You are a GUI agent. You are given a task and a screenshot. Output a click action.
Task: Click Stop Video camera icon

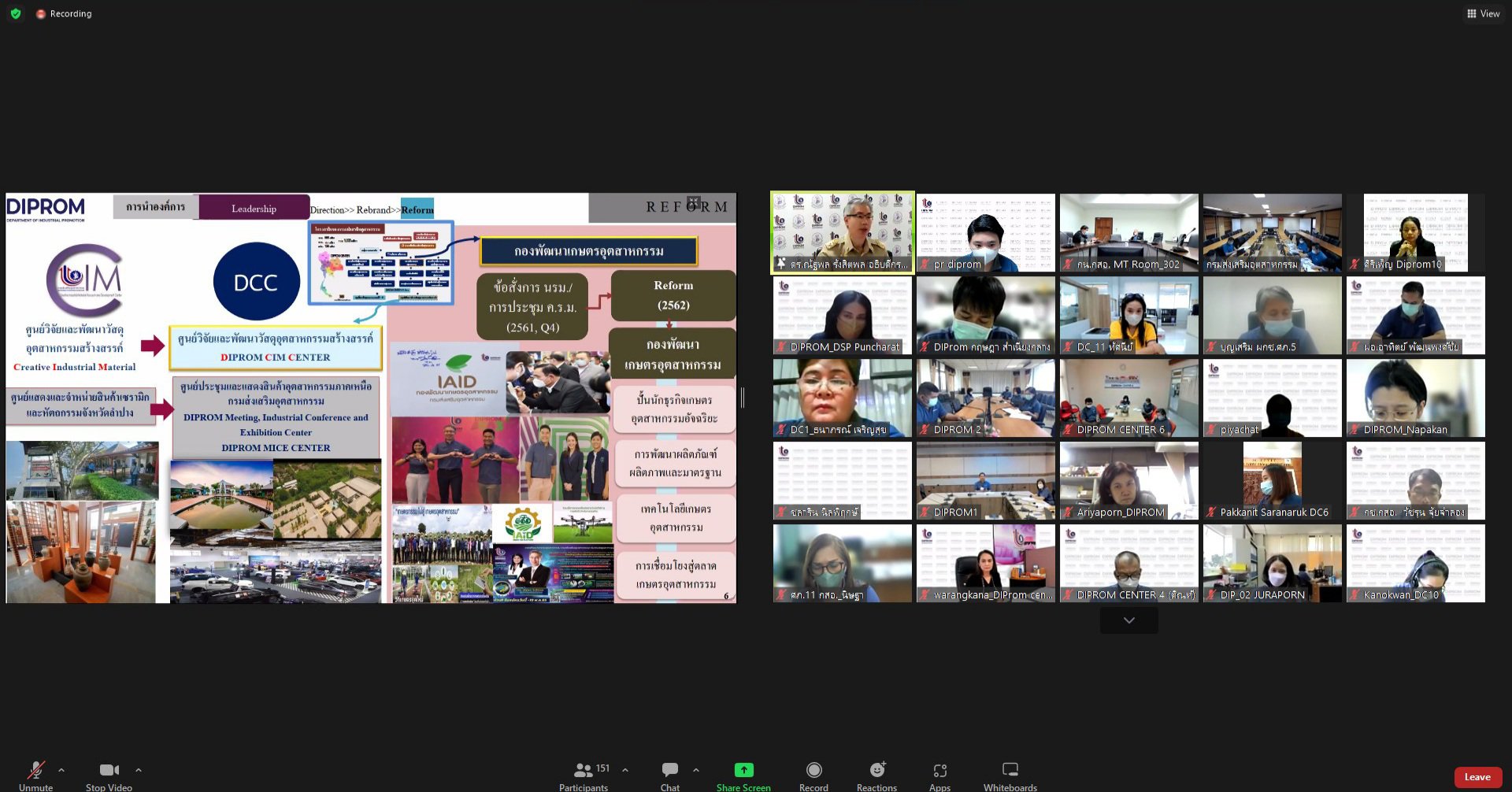click(109, 769)
